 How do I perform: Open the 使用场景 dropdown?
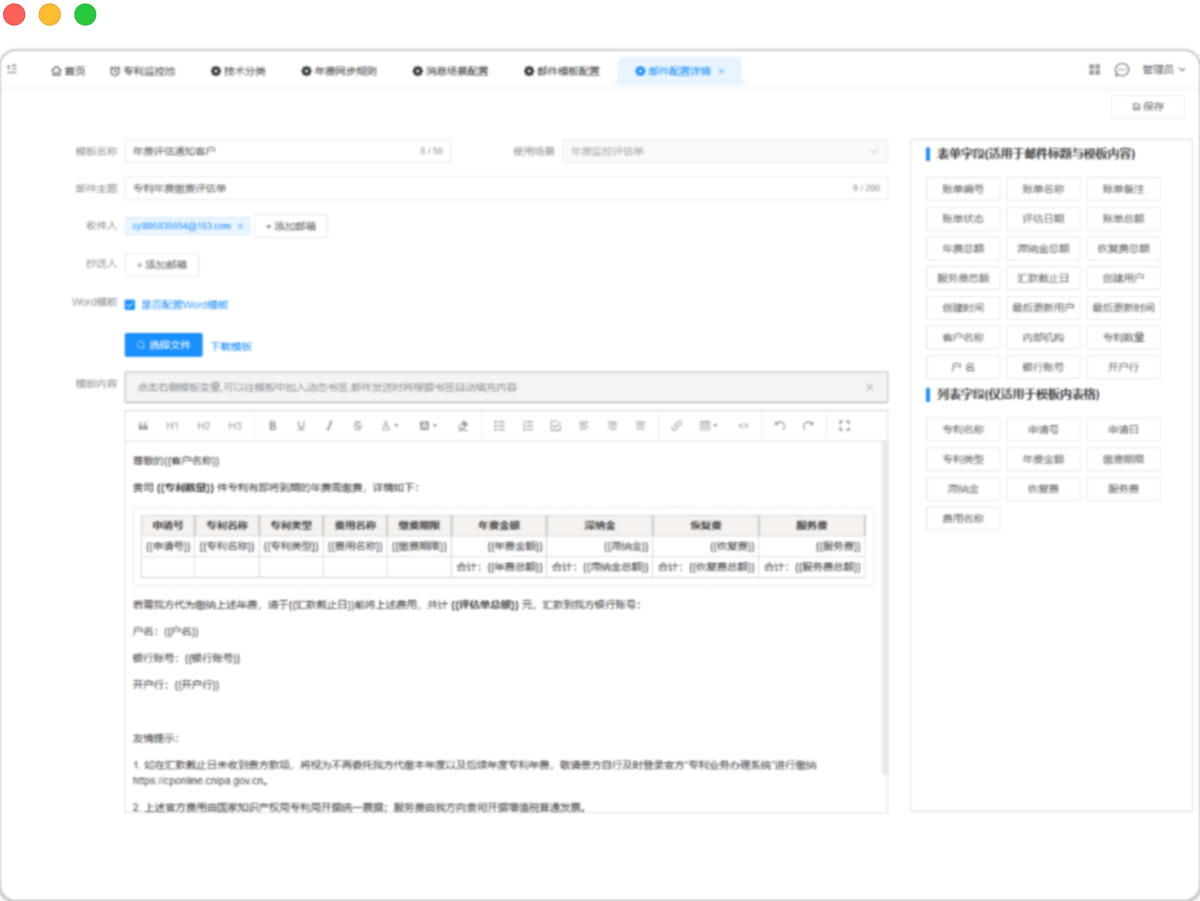(724, 152)
